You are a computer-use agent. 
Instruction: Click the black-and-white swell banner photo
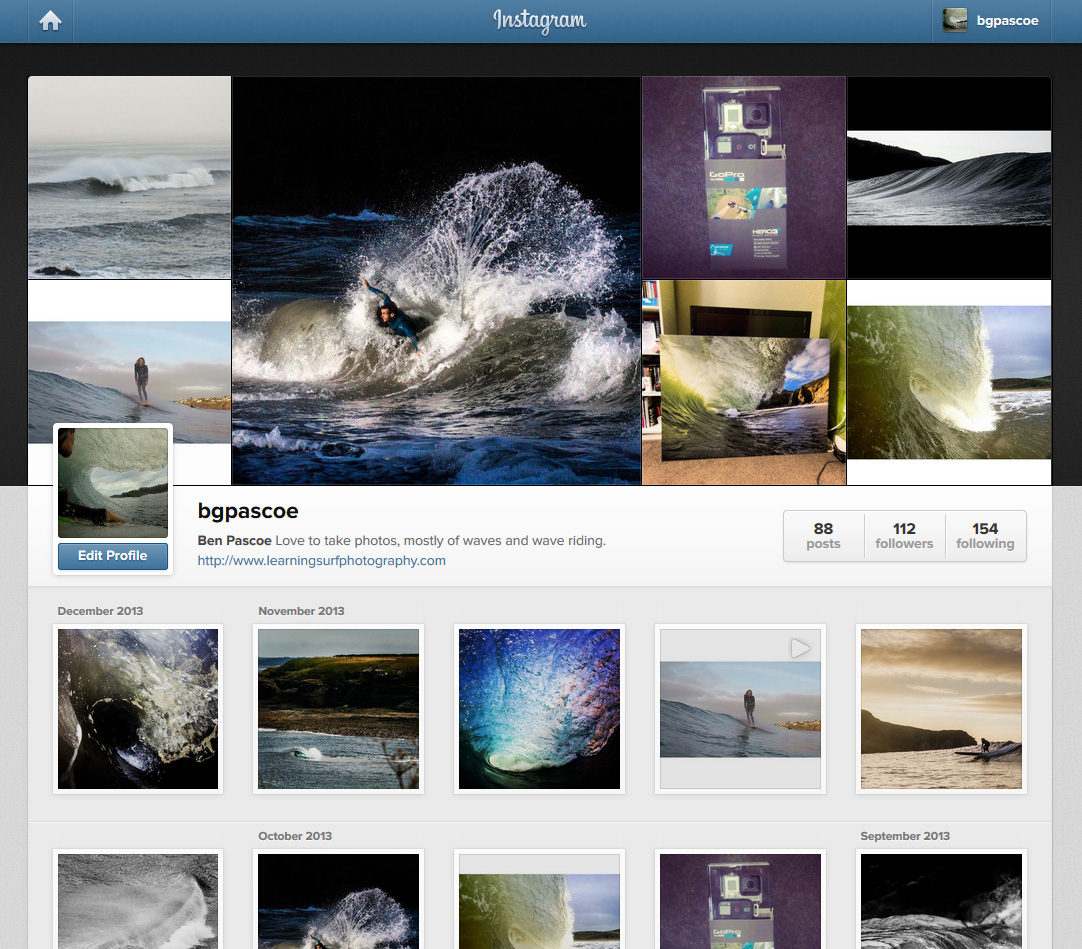point(949,177)
